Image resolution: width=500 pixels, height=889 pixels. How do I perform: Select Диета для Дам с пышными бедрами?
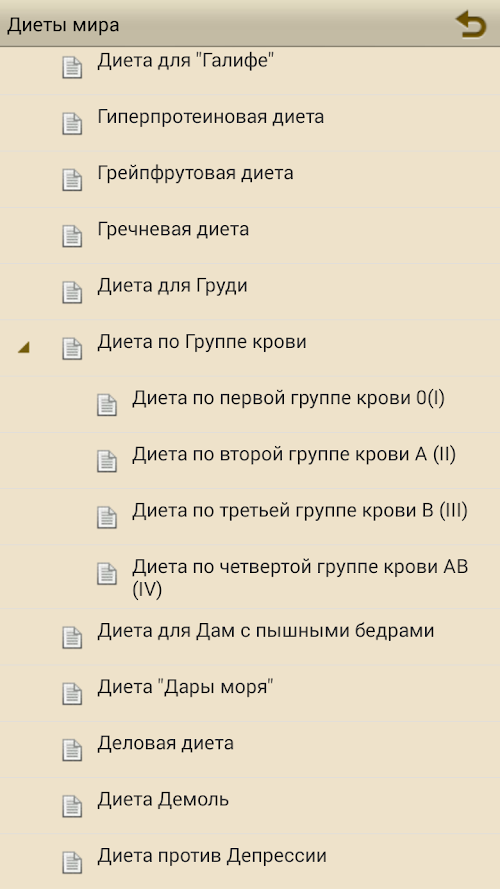[250, 637]
